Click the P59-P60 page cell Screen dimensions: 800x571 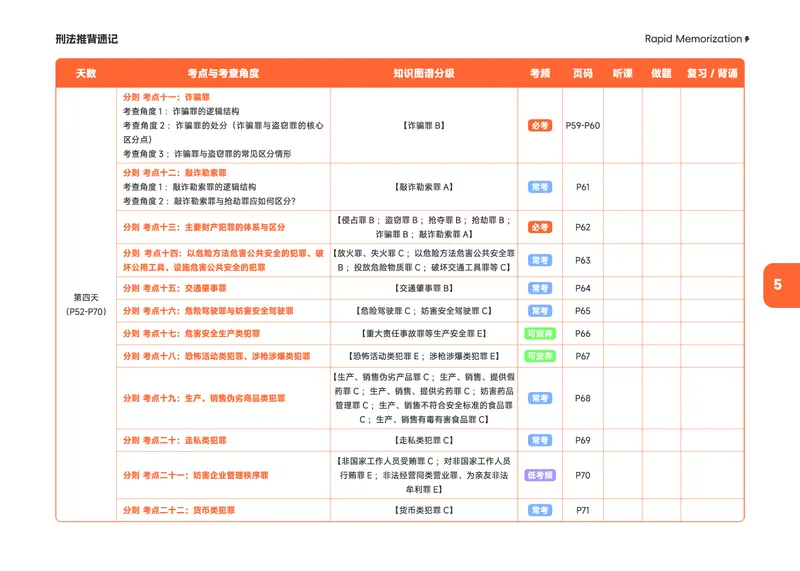click(x=583, y=126)
